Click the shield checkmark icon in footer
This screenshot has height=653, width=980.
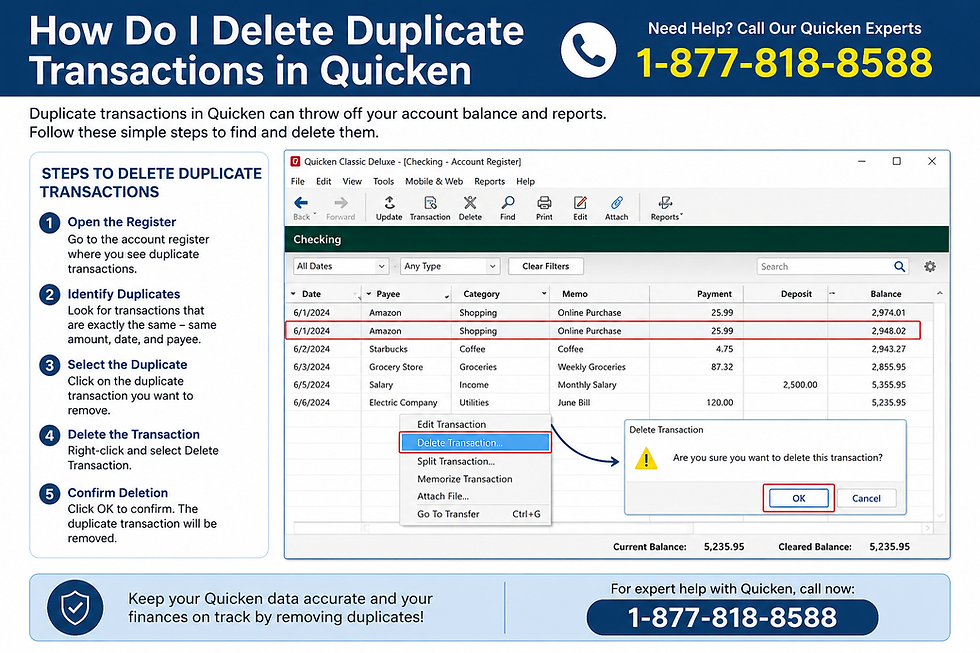(x=76, y=607)
